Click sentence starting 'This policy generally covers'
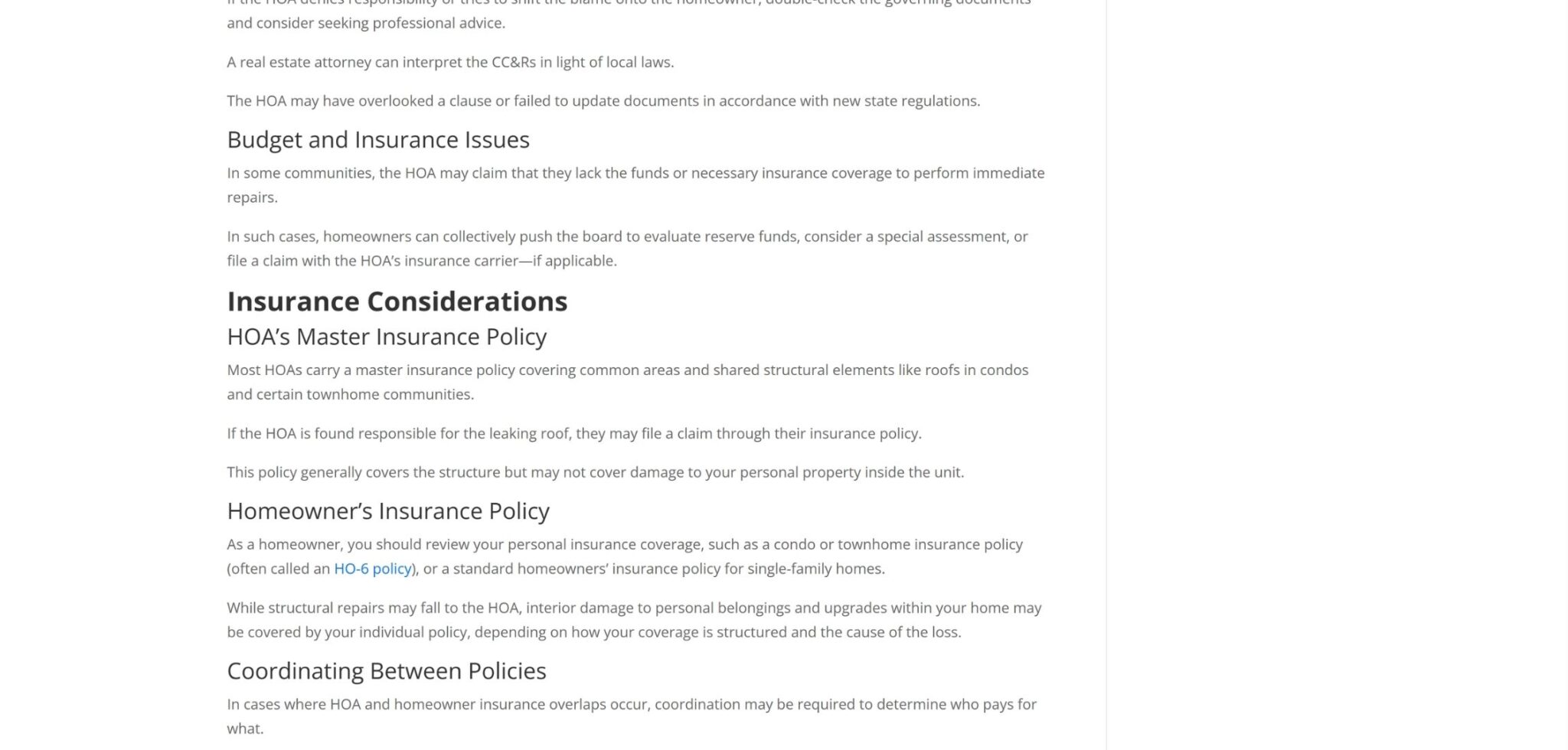1568x750 pixels. click(x=595, y=472)
